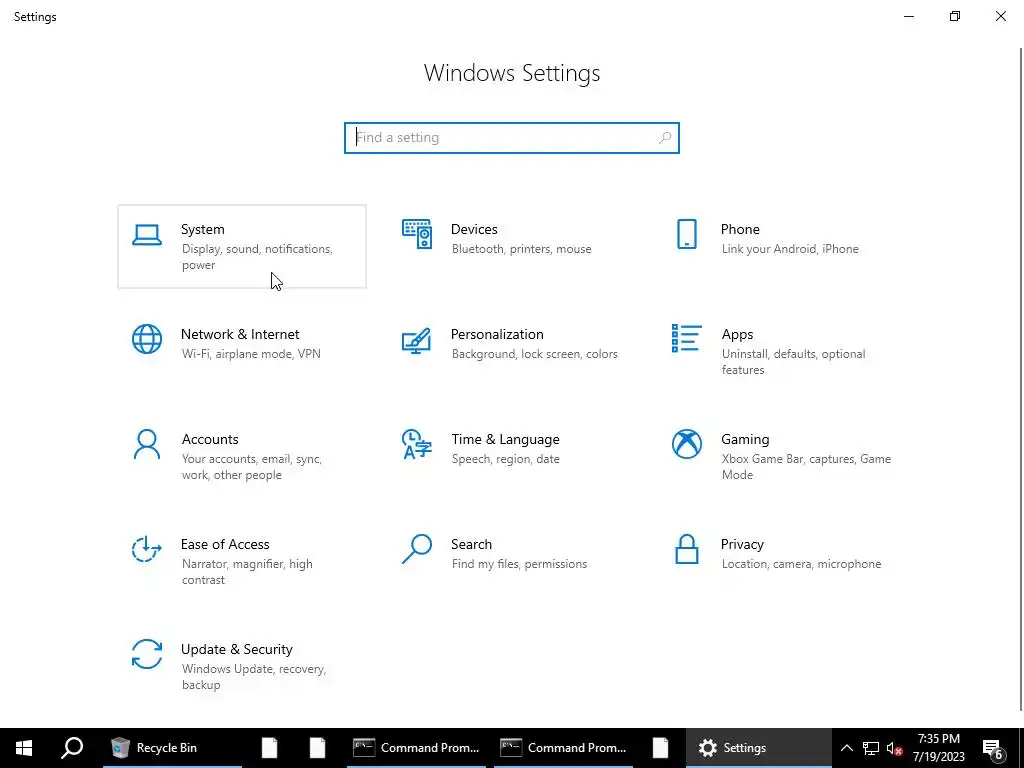Click the magnifier icon inside the search box
This screenshot has height=768, width=1024.
665,138
